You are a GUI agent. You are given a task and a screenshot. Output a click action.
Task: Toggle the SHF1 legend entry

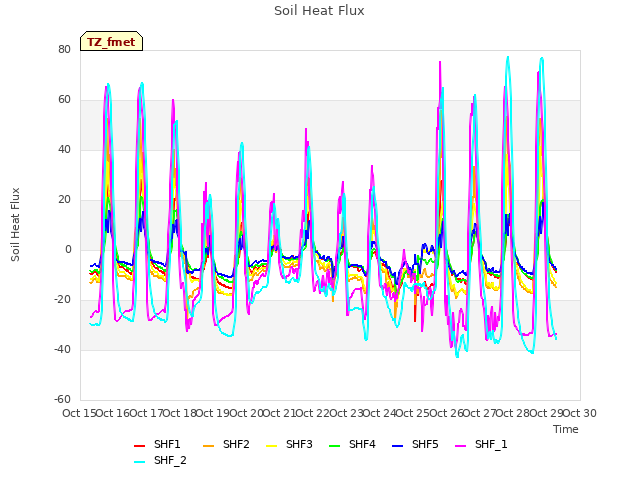[x=157, y=444]
